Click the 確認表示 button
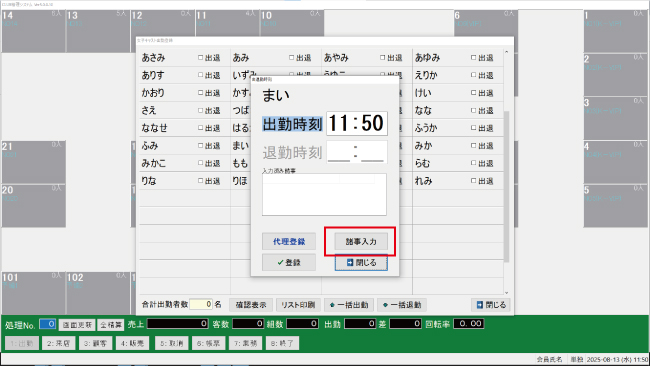Screen dimensions: 650x366 (251, 305)
